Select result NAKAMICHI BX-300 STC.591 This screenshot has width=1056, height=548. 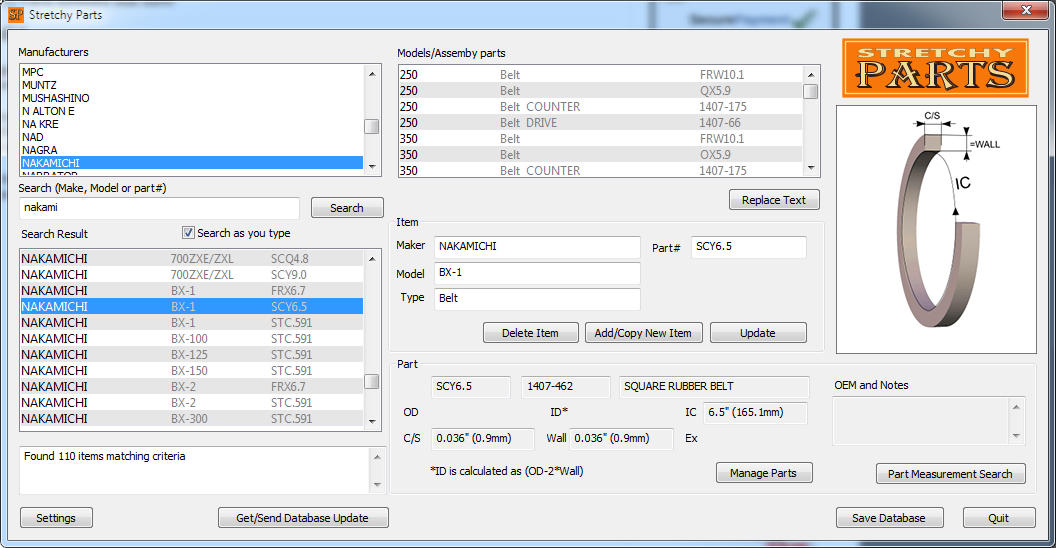[x=192, y=419]
